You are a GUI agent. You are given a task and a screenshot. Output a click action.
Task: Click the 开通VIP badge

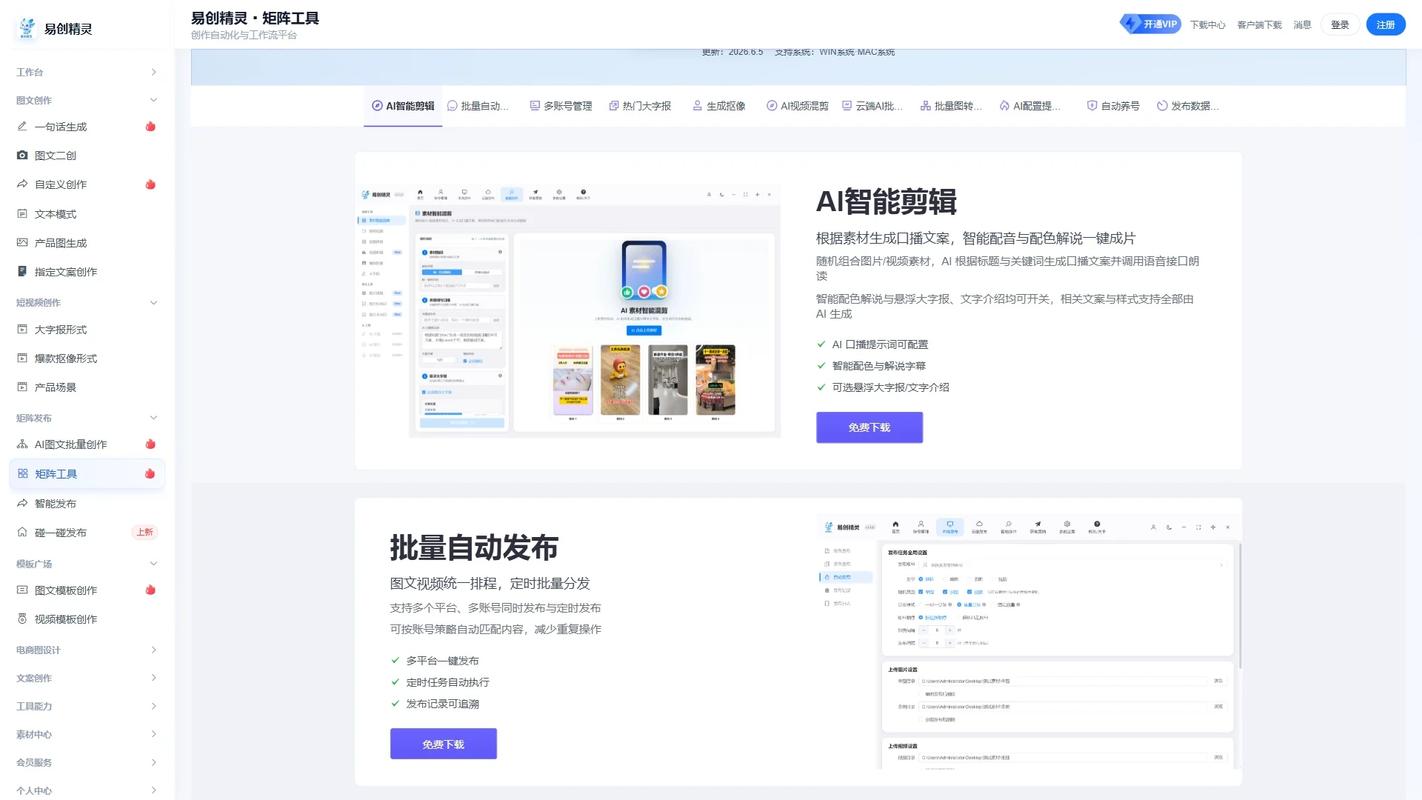click(x=1150, y=24)
